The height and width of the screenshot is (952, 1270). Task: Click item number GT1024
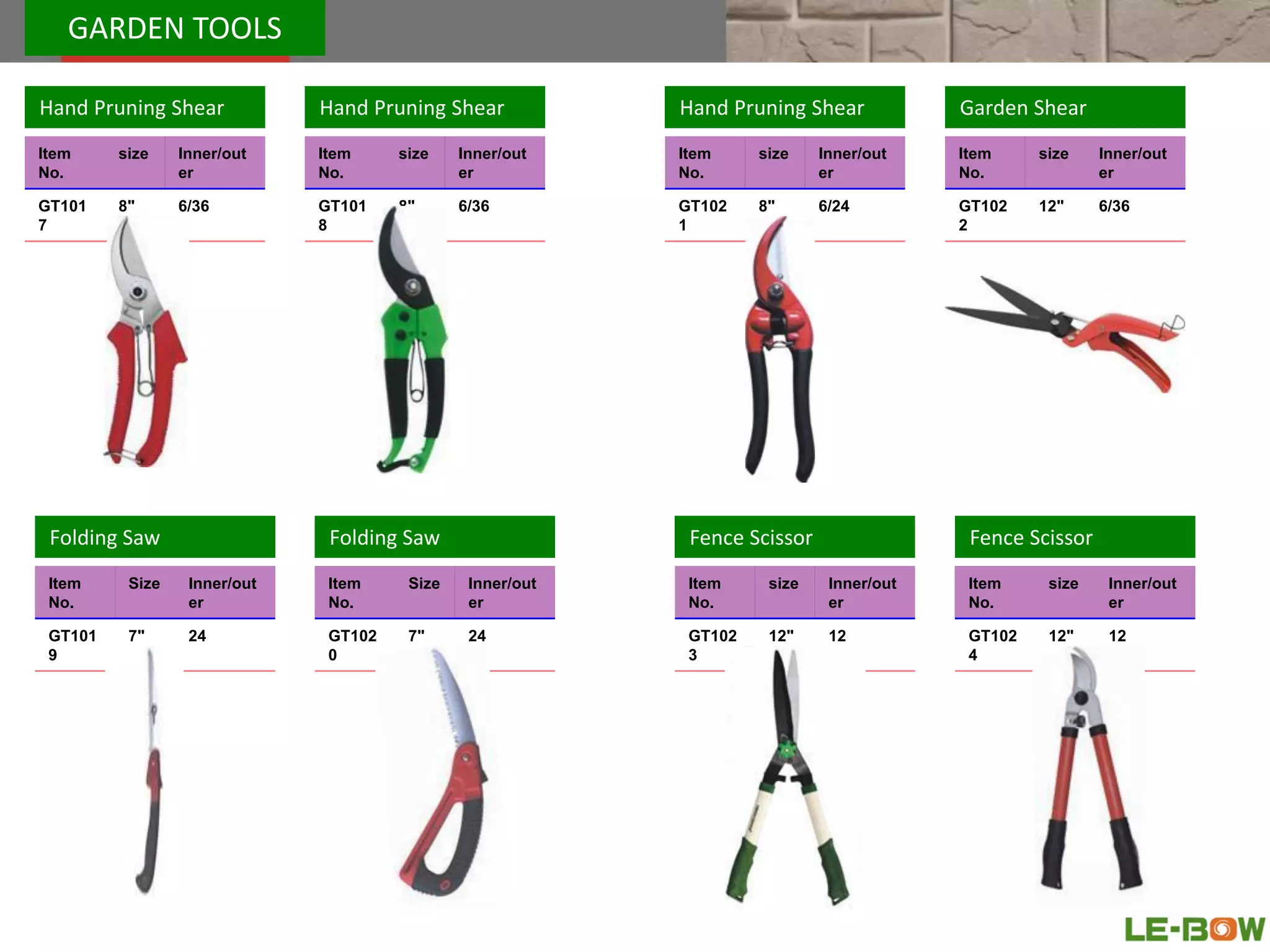tap(993, 645)
